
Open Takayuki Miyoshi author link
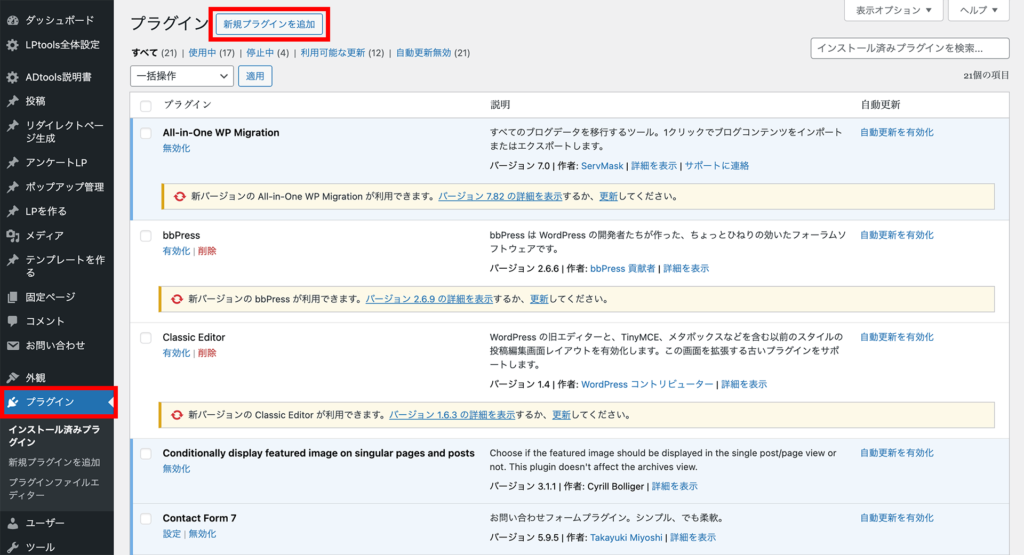point(626,537)
